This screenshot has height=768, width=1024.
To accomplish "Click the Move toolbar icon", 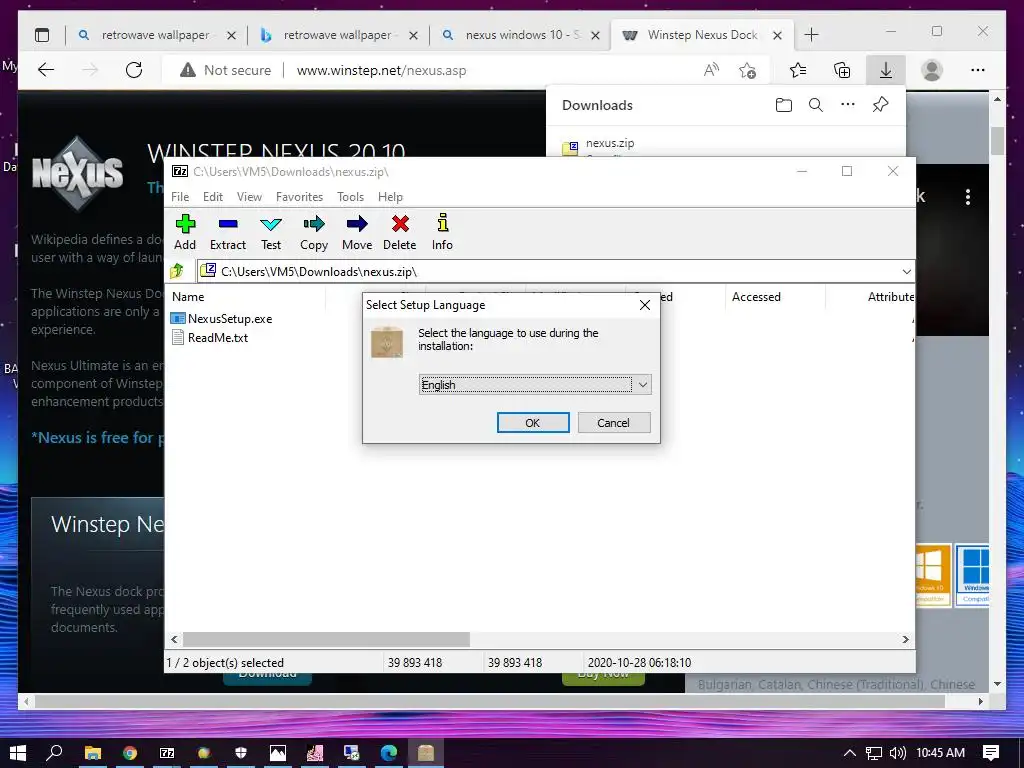I will [x=357, y=232].
